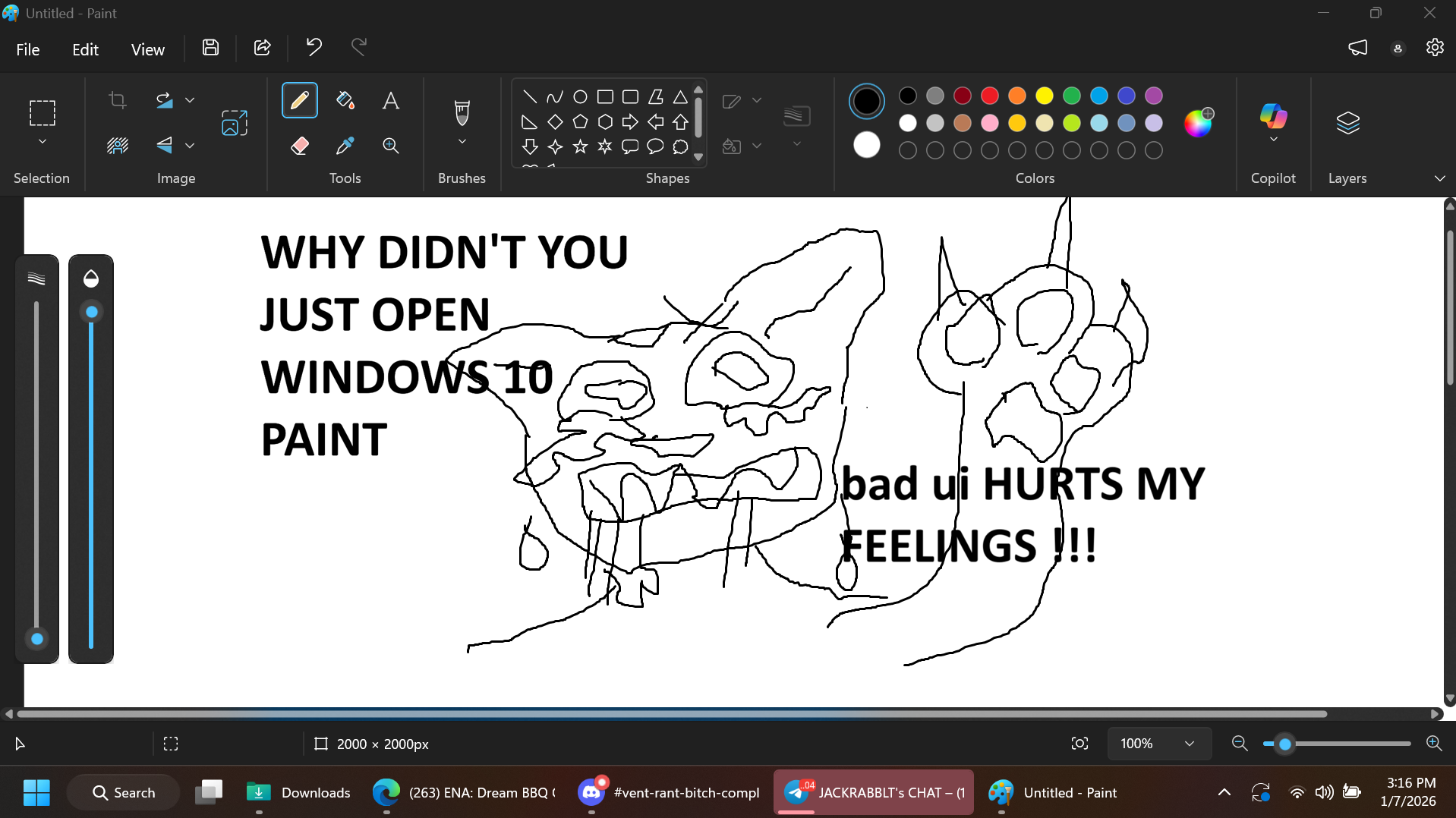
Task: Expand the Brushes dropdown
Action: click(462, 142)
